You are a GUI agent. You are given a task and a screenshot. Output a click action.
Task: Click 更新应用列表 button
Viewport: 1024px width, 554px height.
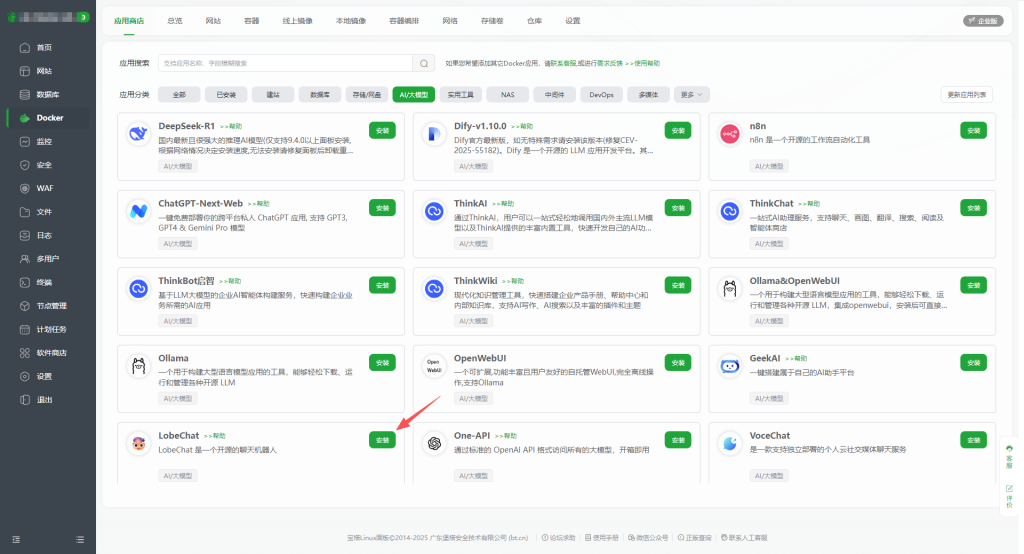tap(966, 95)
